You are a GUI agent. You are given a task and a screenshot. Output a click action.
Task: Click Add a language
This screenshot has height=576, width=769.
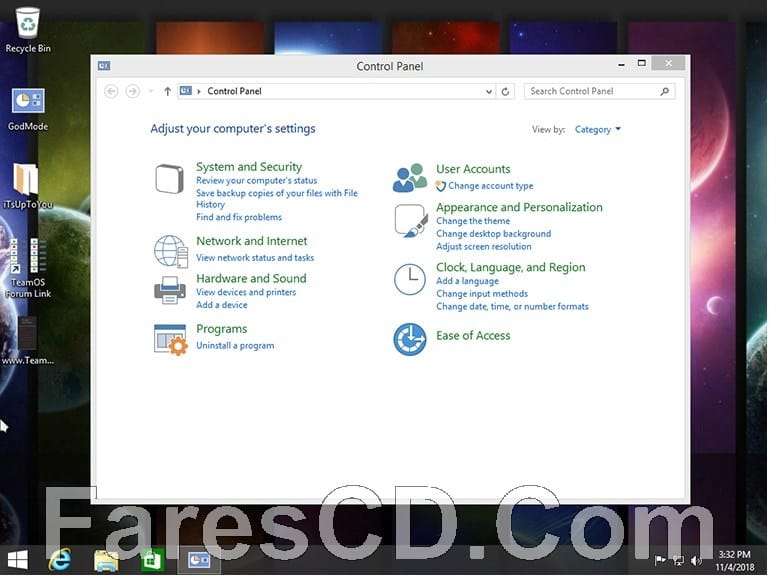467,281
